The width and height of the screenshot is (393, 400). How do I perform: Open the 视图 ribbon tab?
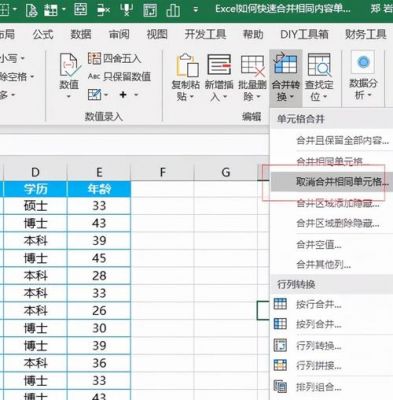click(157, 34)
